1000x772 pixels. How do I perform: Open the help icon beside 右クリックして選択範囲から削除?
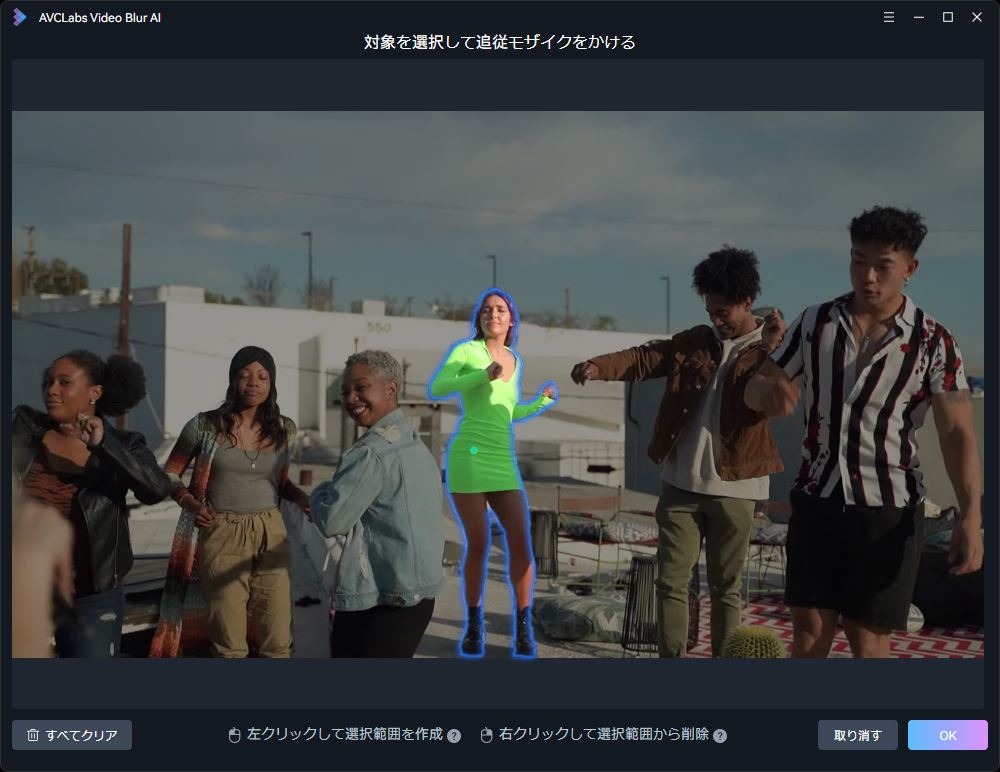click(x=719, y=736)
